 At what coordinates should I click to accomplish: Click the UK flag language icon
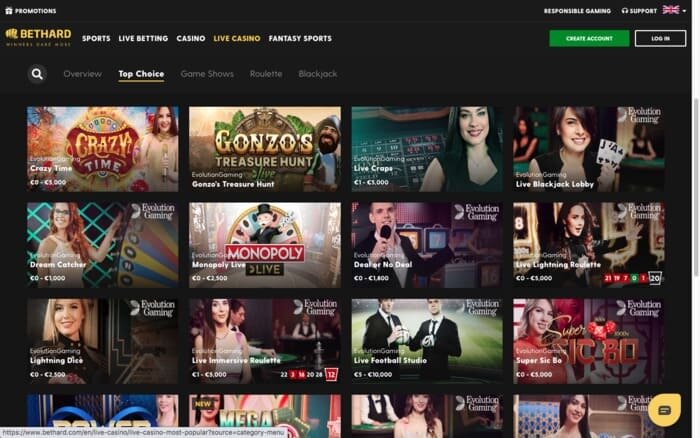(671, 10)
